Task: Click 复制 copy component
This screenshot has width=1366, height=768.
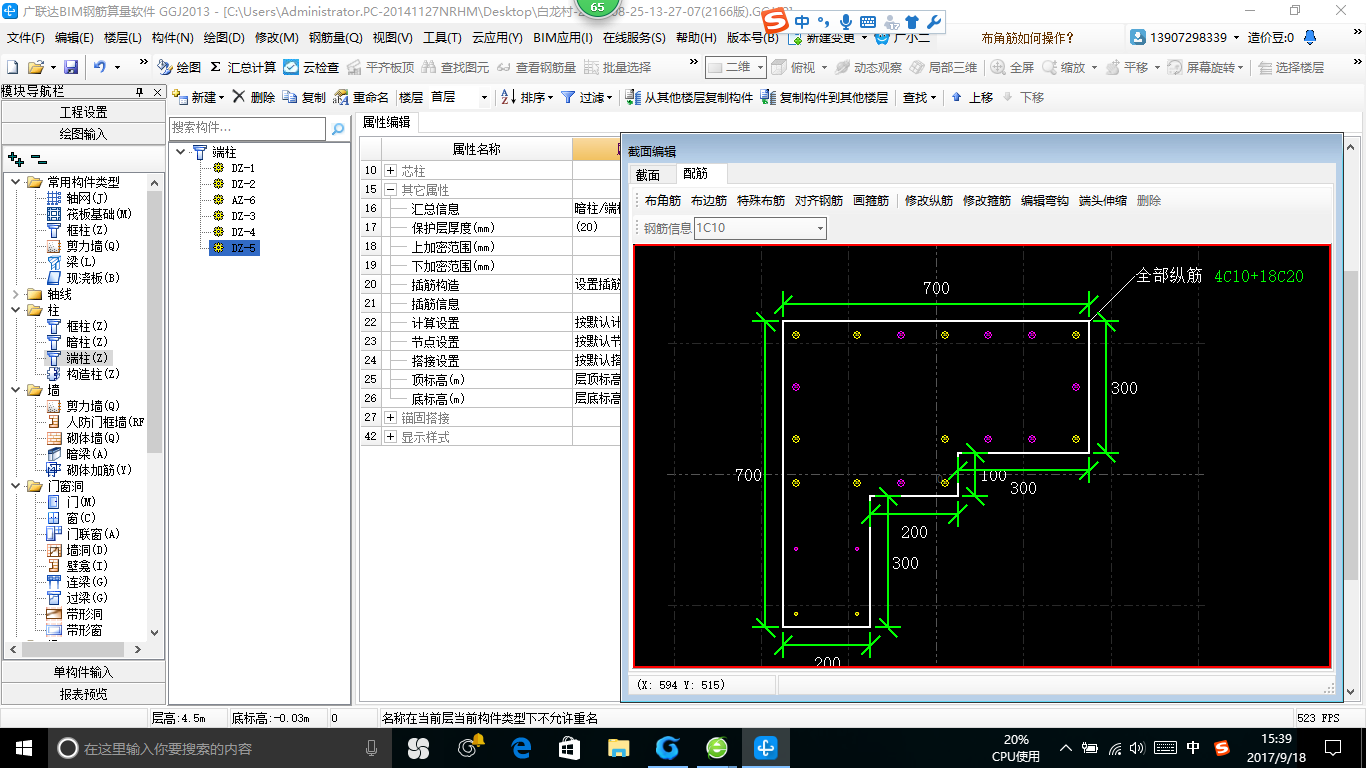Action: [304, 97]
